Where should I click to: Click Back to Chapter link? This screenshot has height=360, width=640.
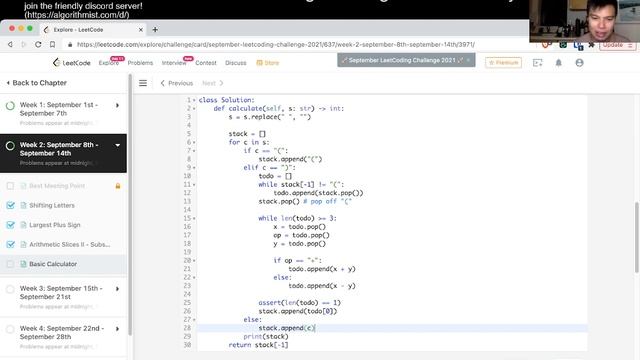coord(37,83)
